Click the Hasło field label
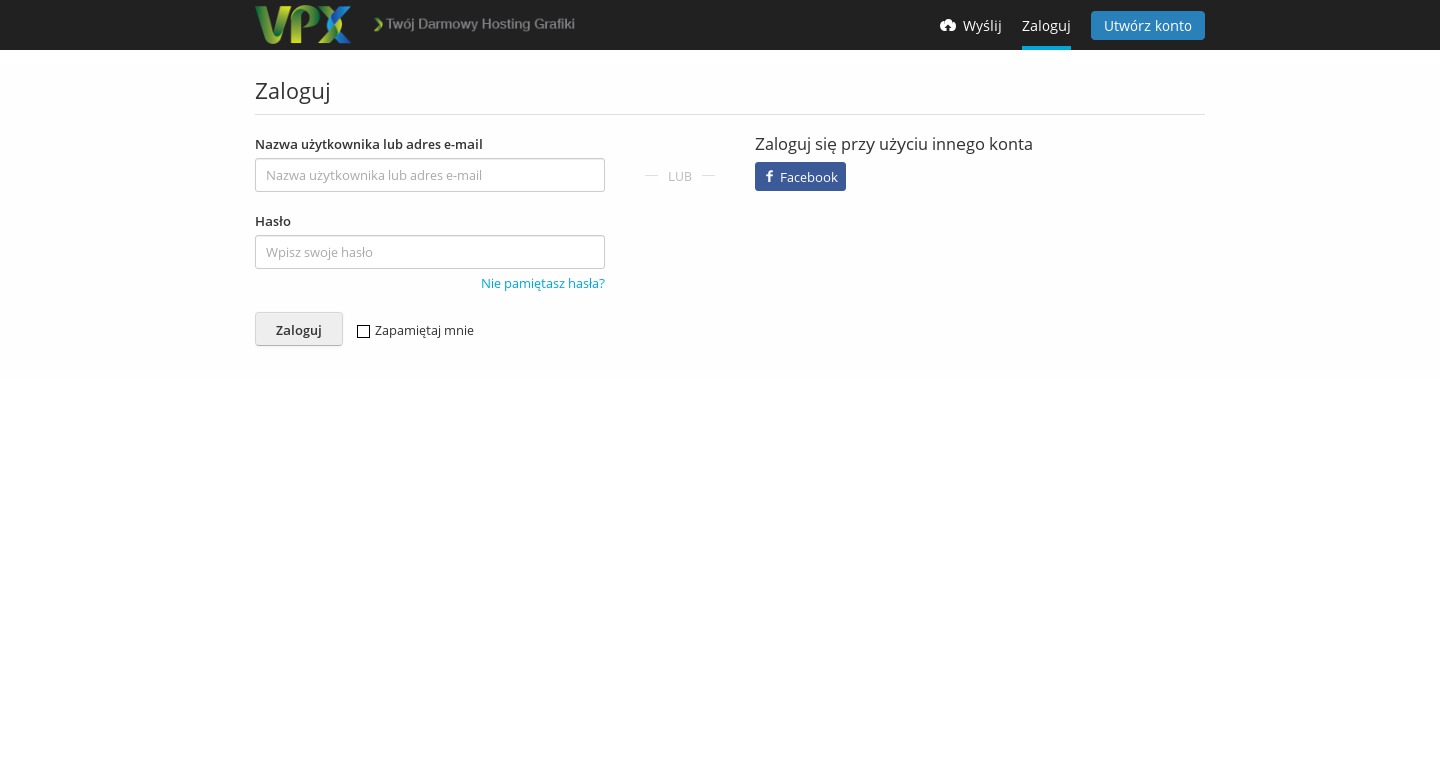Image resolution: width=1440 pixels, height=783 pixels. click(273, 222)
